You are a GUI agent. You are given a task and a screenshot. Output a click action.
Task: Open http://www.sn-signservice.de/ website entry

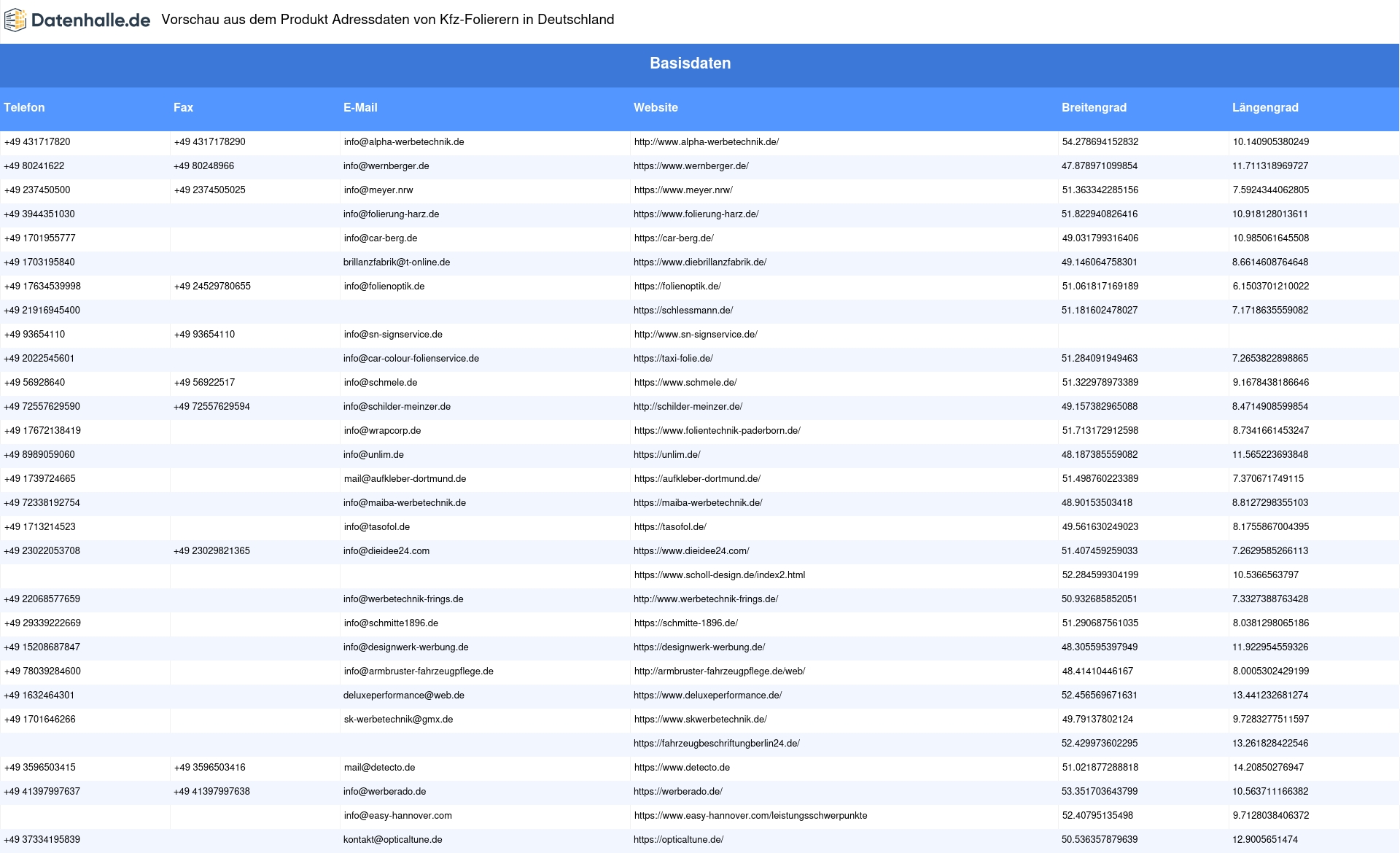(695, 335)
